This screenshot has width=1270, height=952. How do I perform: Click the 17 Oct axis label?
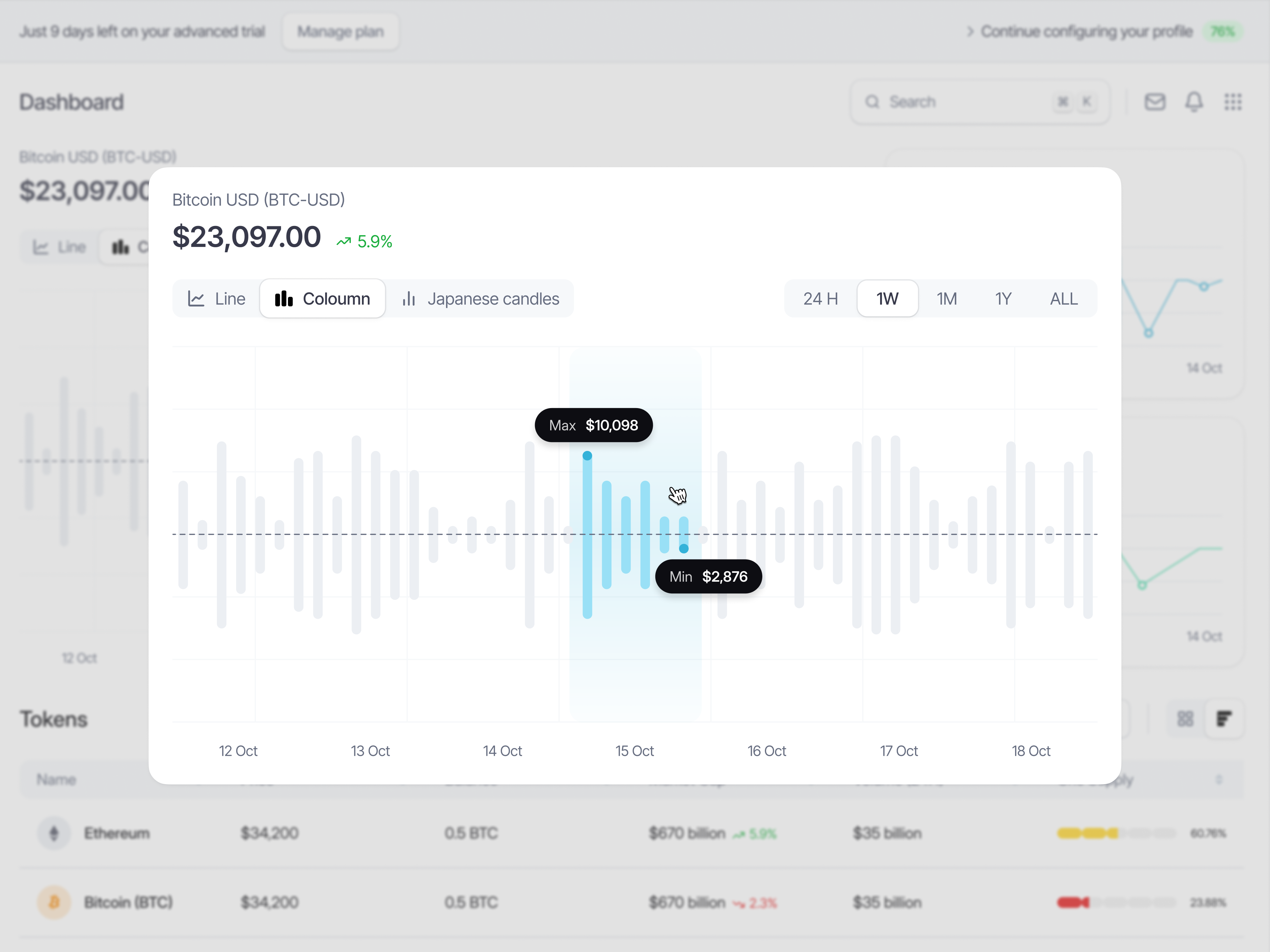click(899, 750)
